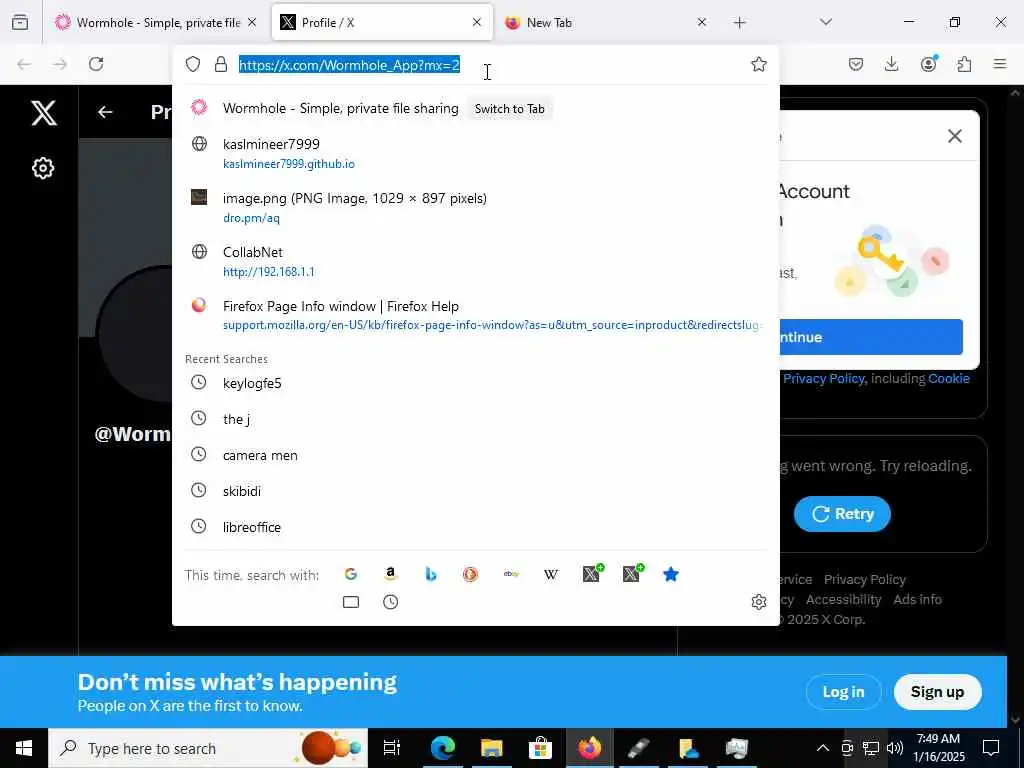Image resolution: width=1024 pixels, height=768 pixels.
Task: Choose recent search the j
Action: (x=475, y=419)
